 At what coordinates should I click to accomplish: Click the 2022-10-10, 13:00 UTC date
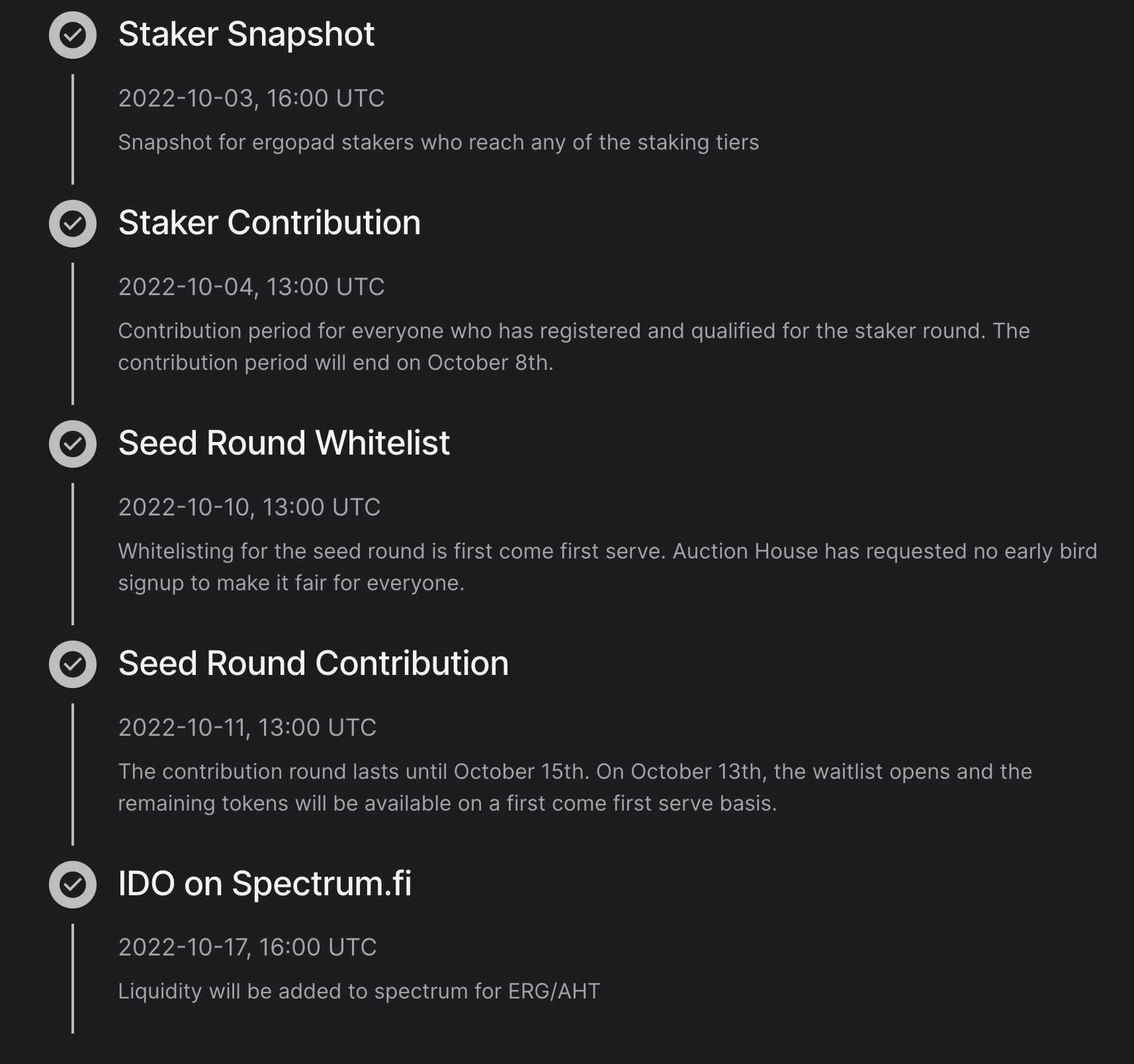[x=249, y=508]
